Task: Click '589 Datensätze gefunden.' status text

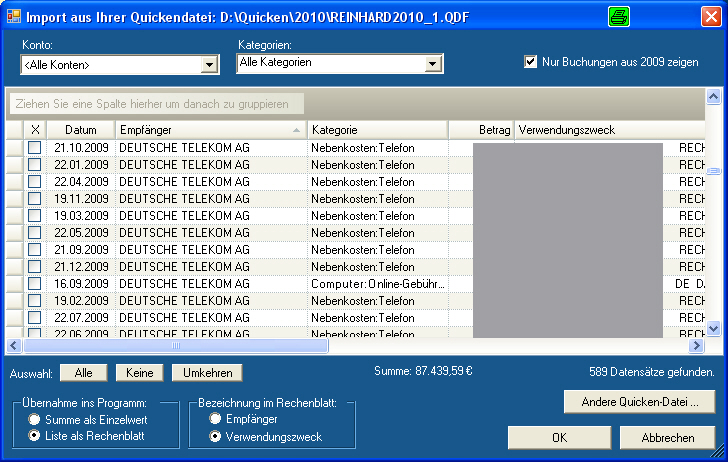Action: 652,372
